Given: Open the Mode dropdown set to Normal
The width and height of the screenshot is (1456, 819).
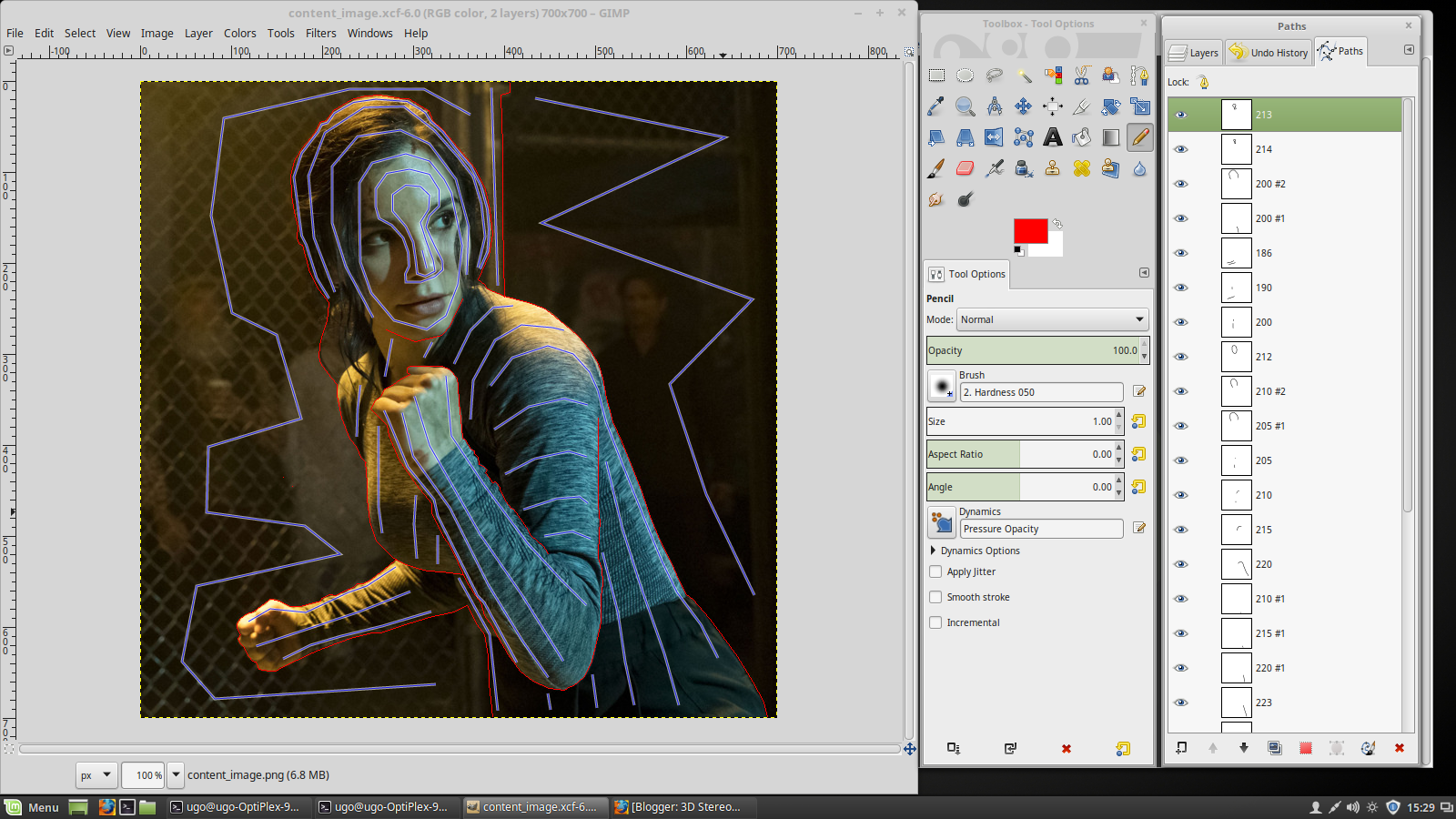Looking at the screenshot, I should click(1052, 319).
